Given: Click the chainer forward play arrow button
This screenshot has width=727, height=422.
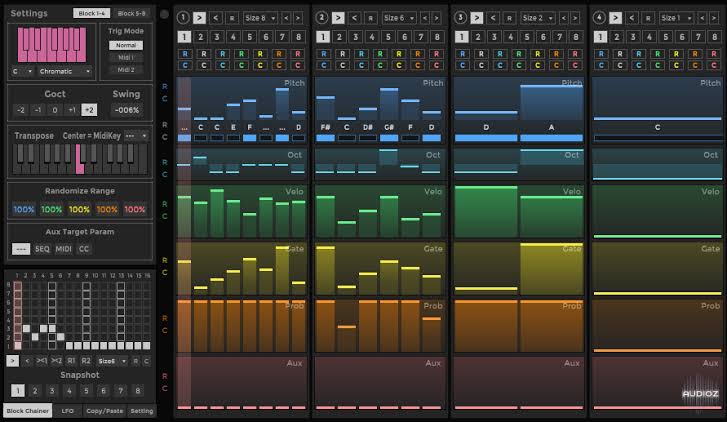Looking at the screenshot, I should point(13,361).
